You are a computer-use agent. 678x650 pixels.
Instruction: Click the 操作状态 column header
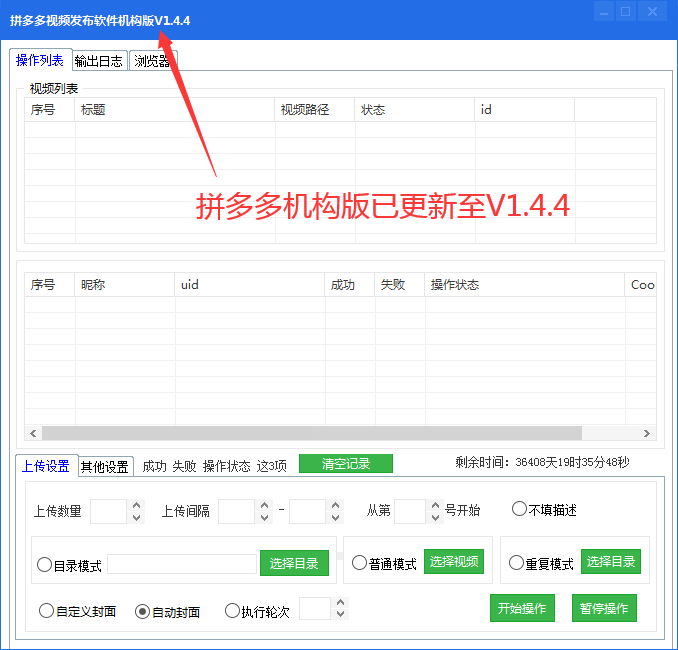tap(525, 285)
